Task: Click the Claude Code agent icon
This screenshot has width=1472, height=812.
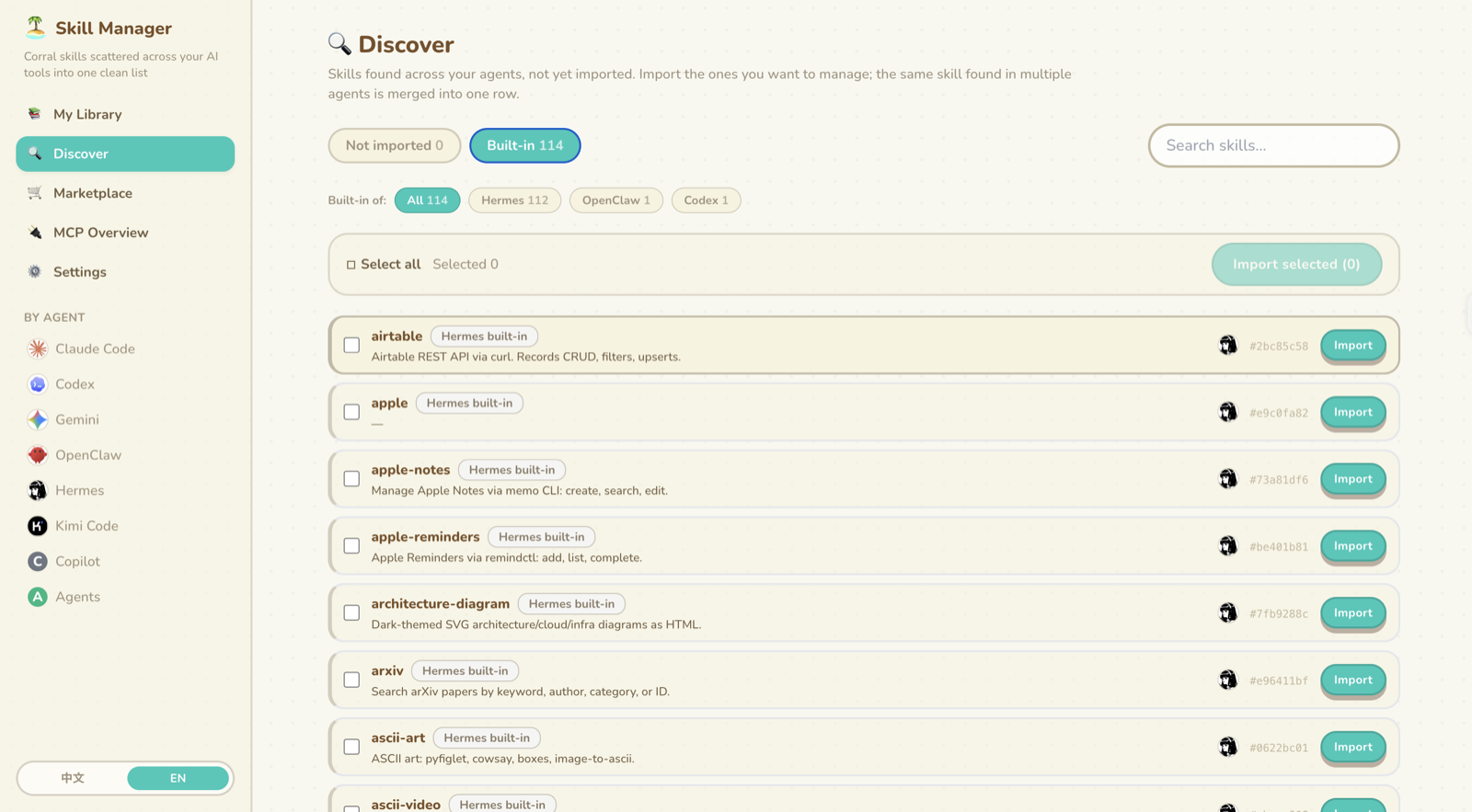Action: click(x=38, y=349)
